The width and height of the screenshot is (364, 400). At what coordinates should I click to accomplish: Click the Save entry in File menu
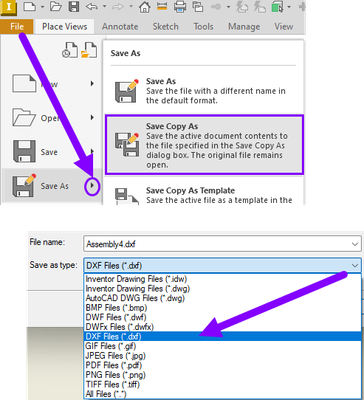[51, 152]
